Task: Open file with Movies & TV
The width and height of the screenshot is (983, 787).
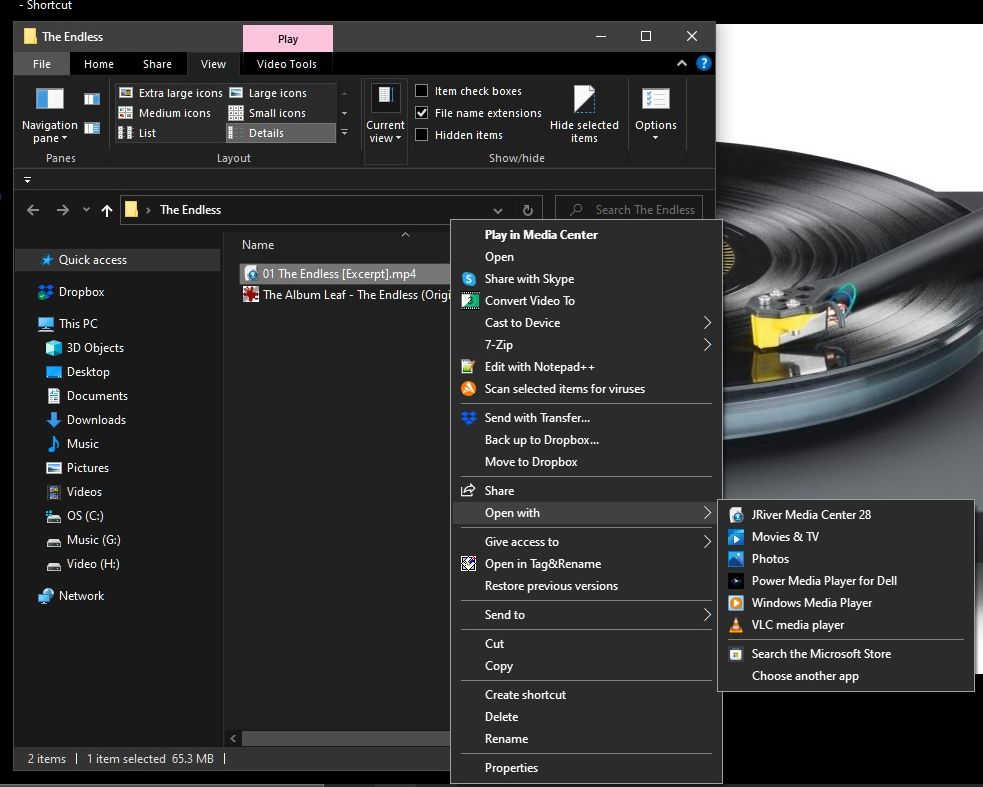Action: coord(784,537)
